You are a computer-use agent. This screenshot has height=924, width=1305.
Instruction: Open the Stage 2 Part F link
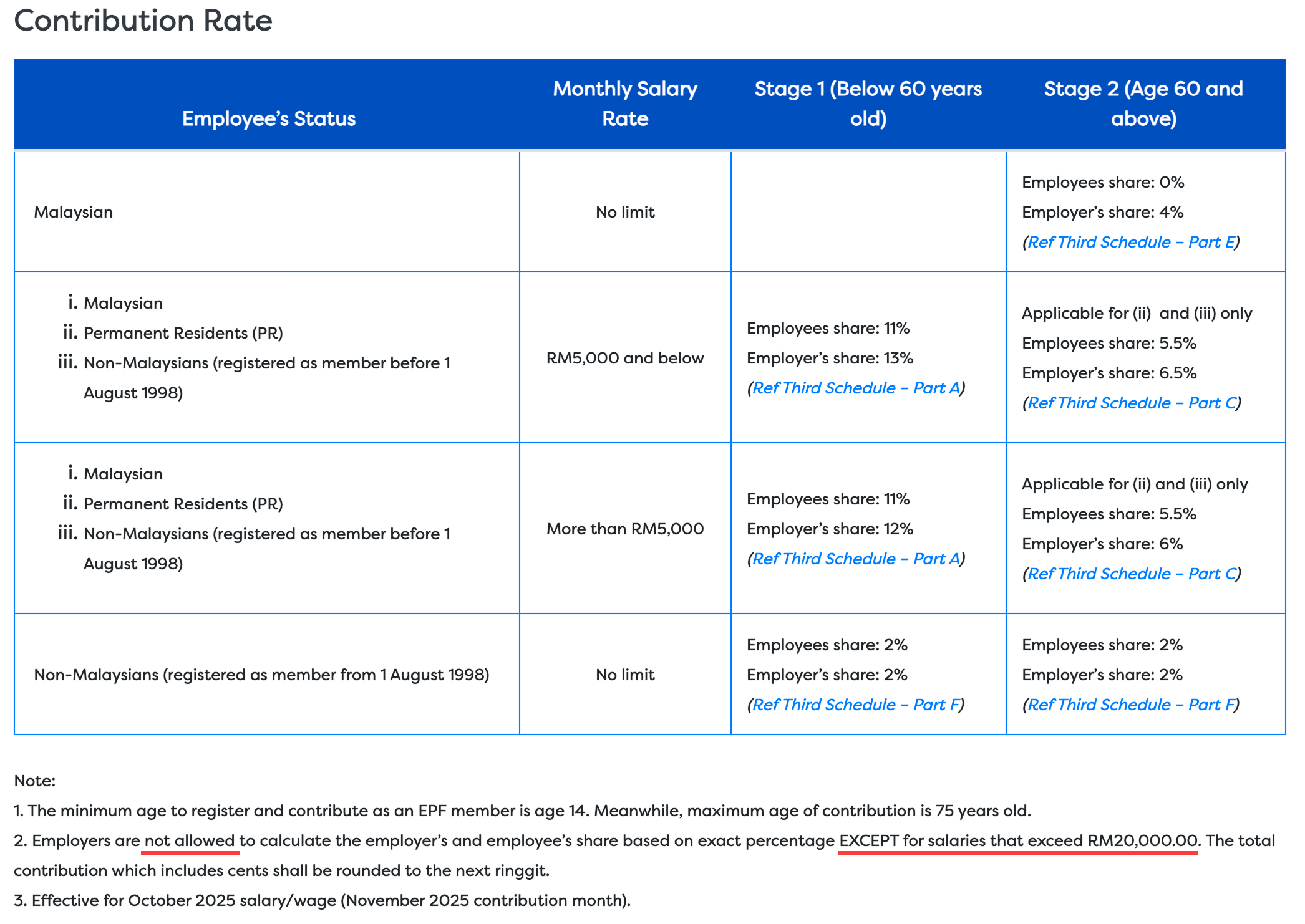click(x=1130, y=705)
